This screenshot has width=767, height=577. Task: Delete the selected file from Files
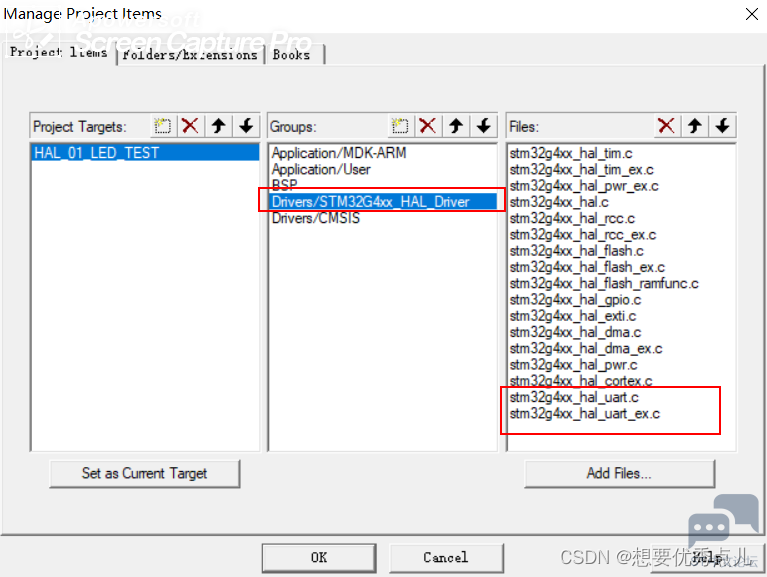pos(666,126)
